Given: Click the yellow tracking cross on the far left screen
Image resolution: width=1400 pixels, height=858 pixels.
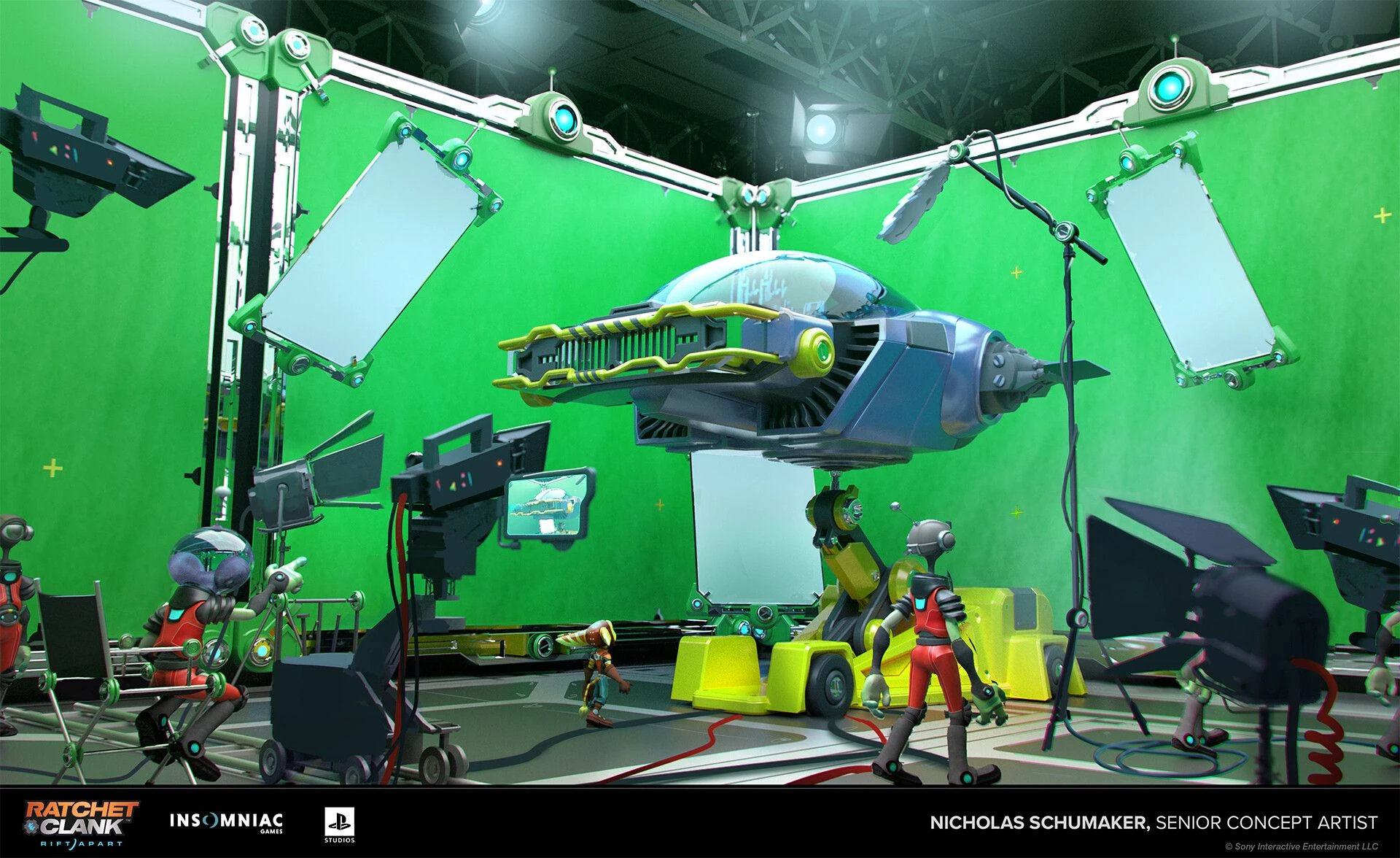Looking at the screenshot, I should point(52,468).
